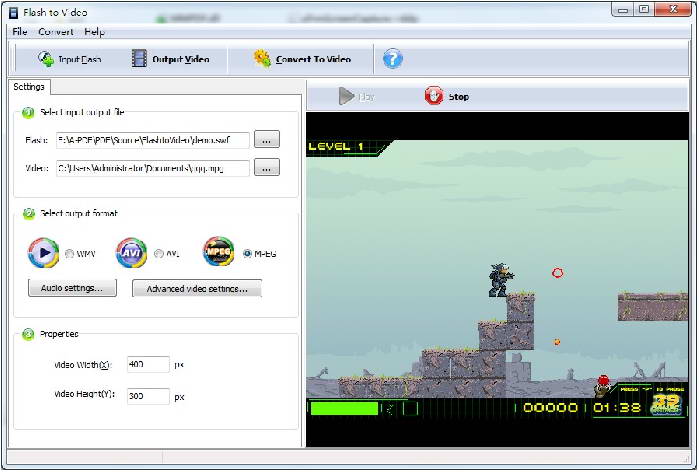Click the MPEG format icon
This screenshot has height=472, width=699.
(x=218, y=251)
